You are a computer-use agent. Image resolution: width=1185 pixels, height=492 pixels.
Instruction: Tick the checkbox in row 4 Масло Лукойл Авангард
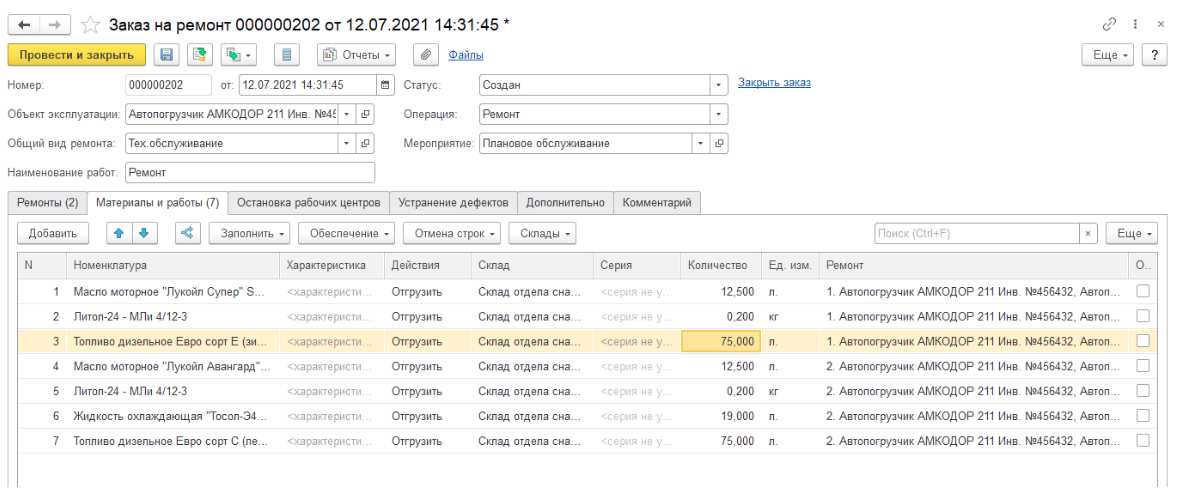coord(1143,366)
